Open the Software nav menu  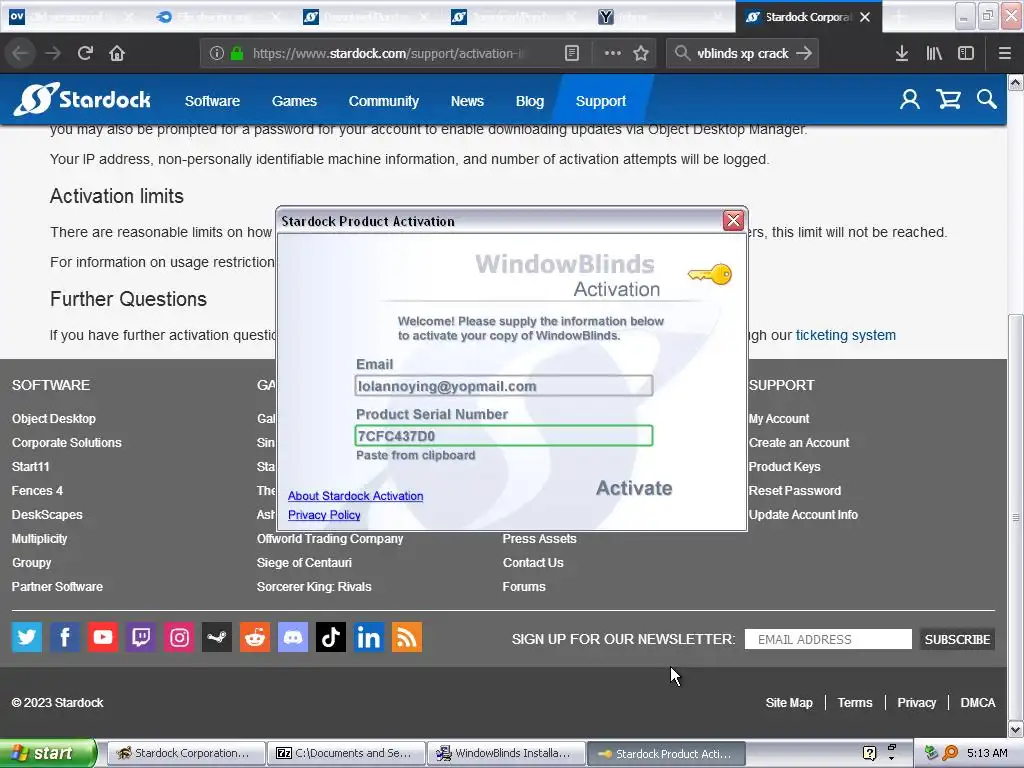click(212, 101)
